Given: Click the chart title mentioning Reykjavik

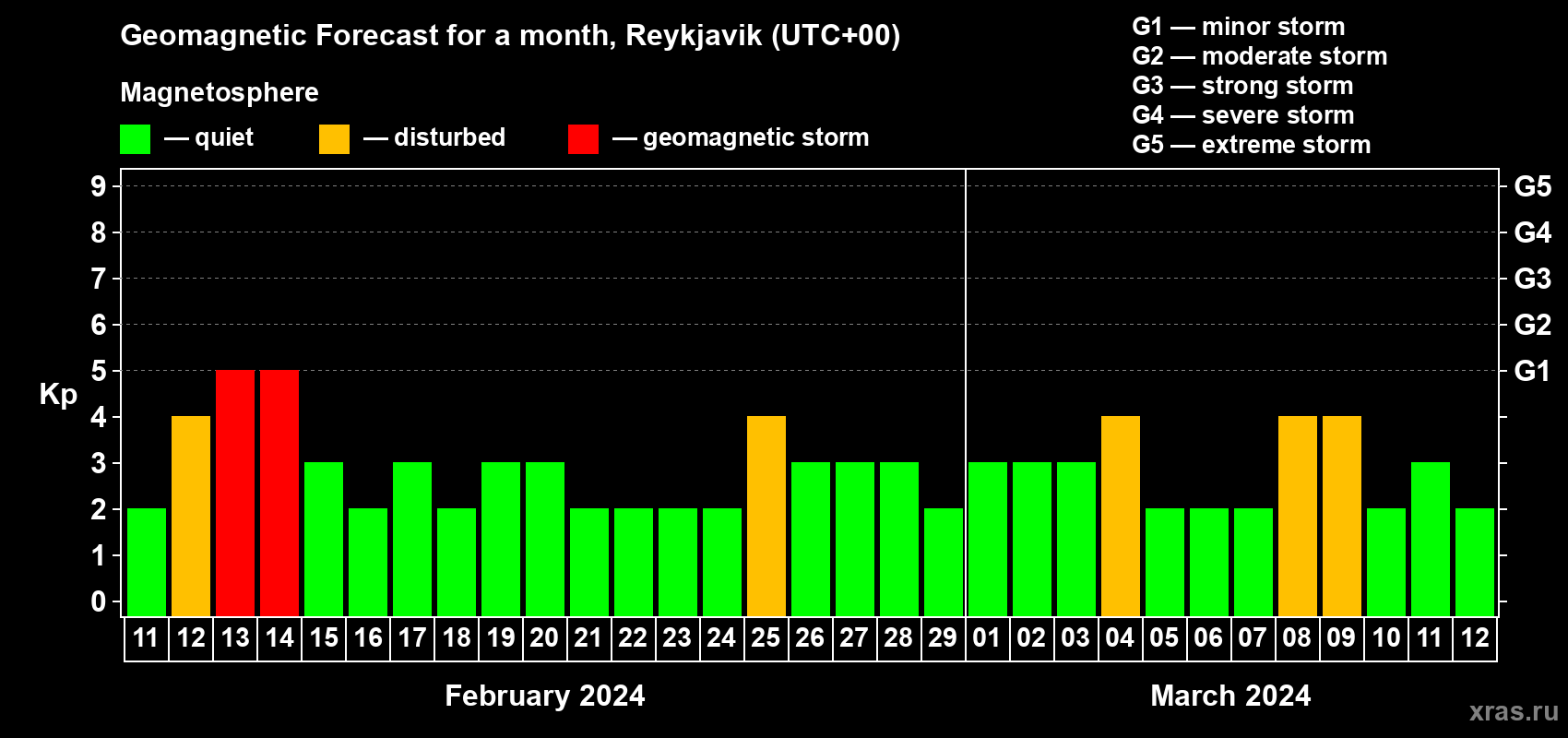Looking at the screenshot, I should coord(510,36).
